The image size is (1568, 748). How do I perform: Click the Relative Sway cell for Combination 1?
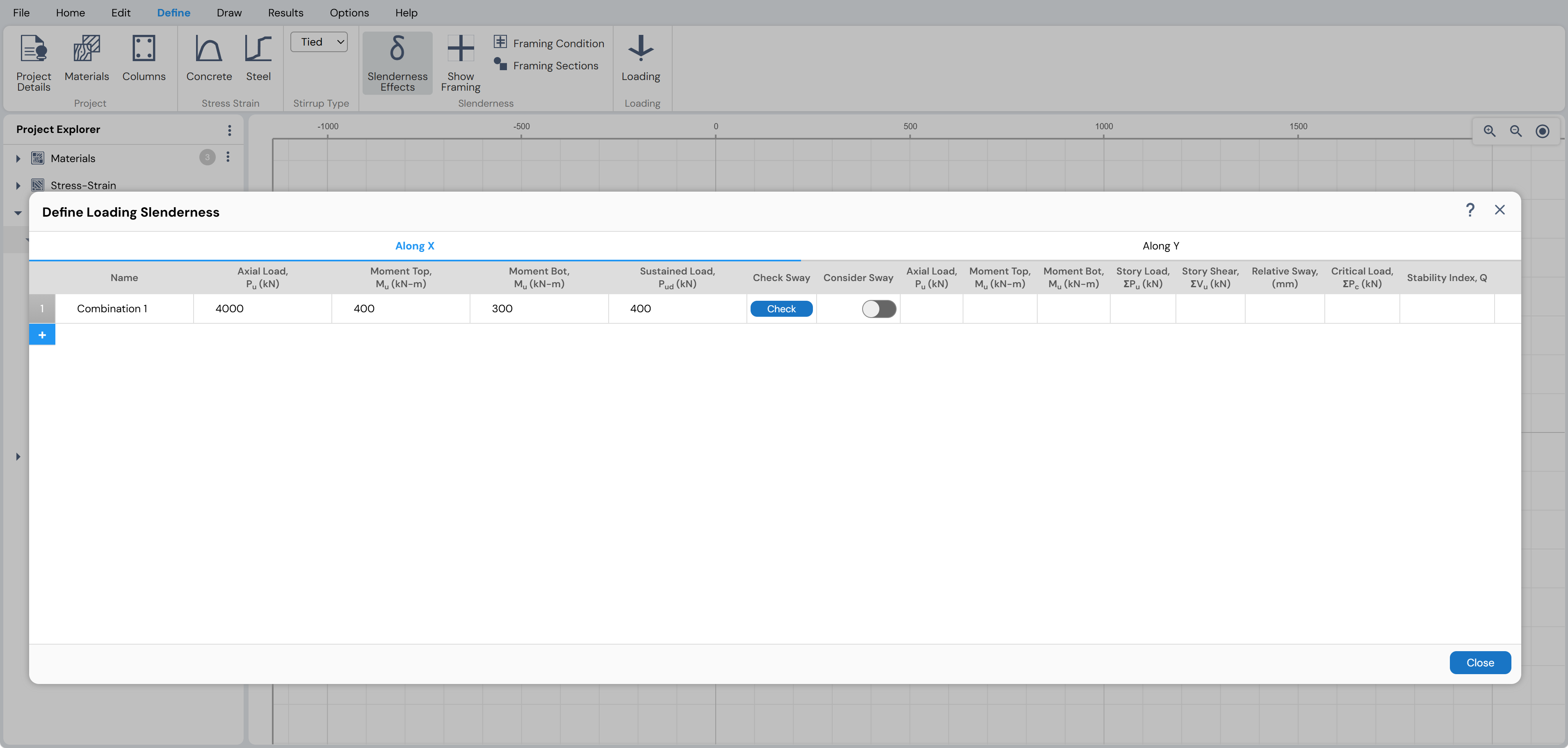pyautogui.click(x=1284, y=309)
